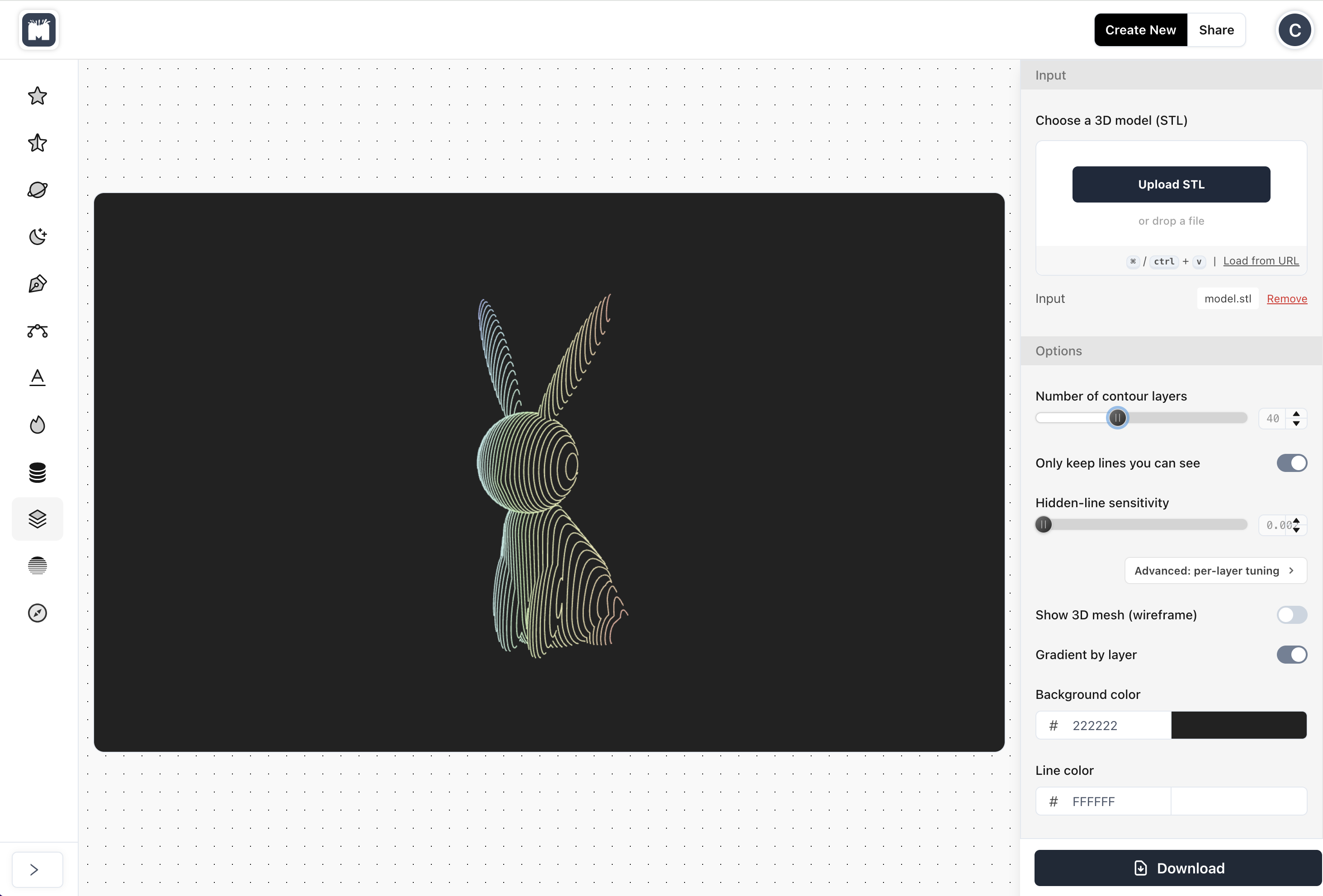Increase contour layers with stepper arrow
This screenshot has height=896, width=1323.
[1296, 414]
